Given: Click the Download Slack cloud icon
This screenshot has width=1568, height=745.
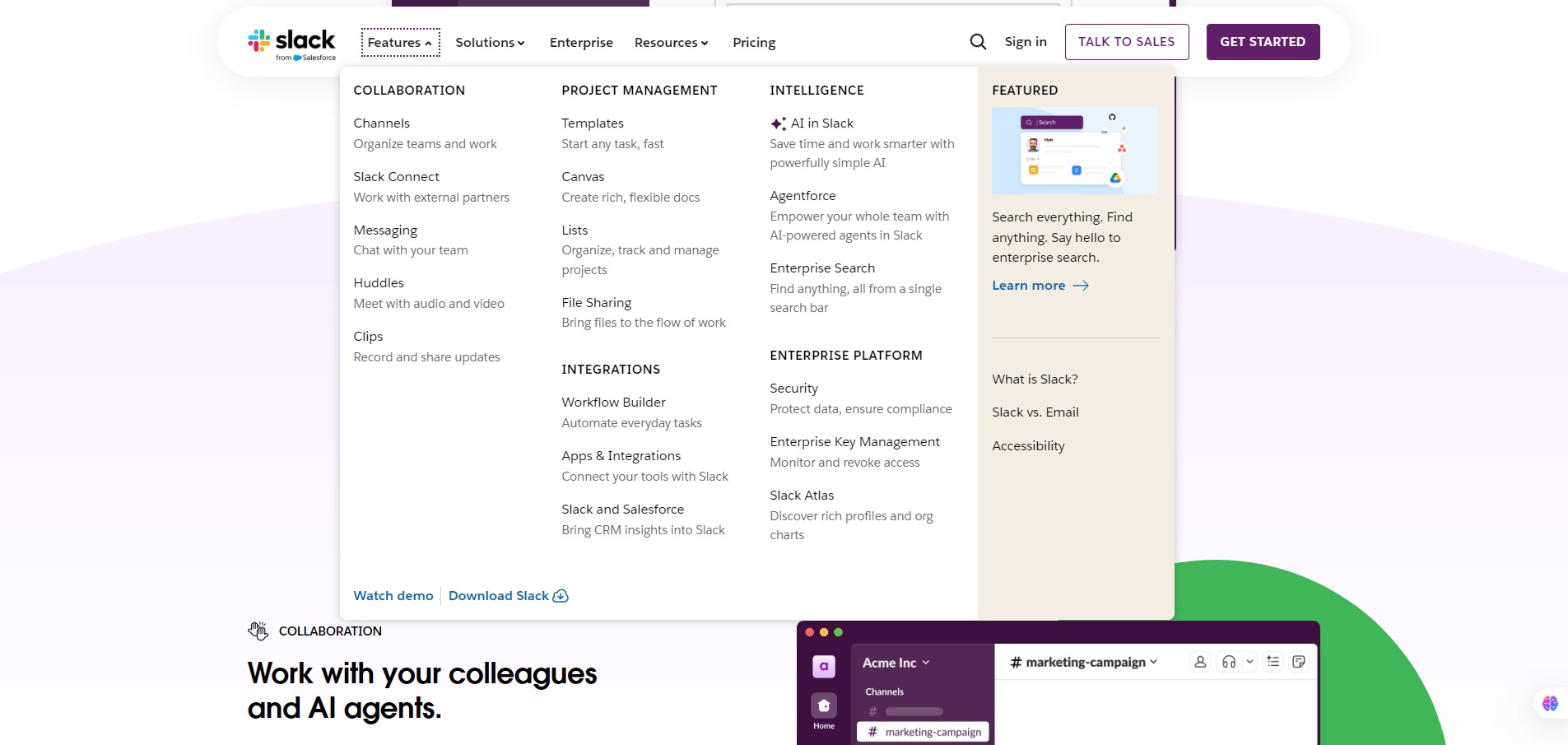Looking at the screenshot, I should click(x=561, y=596).
